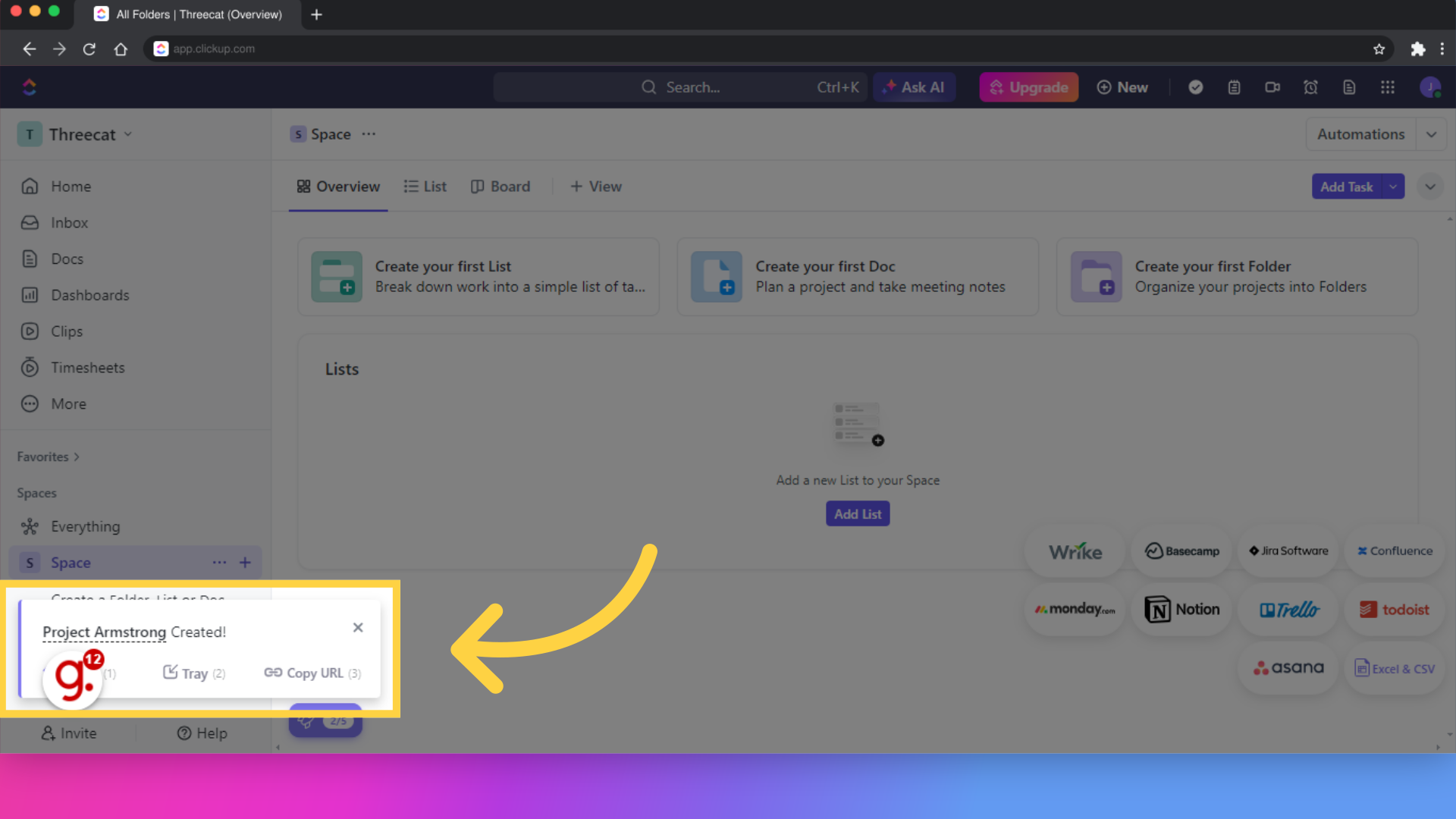Click the Search field
This screenshot has width=1456, height=819.
680,87
